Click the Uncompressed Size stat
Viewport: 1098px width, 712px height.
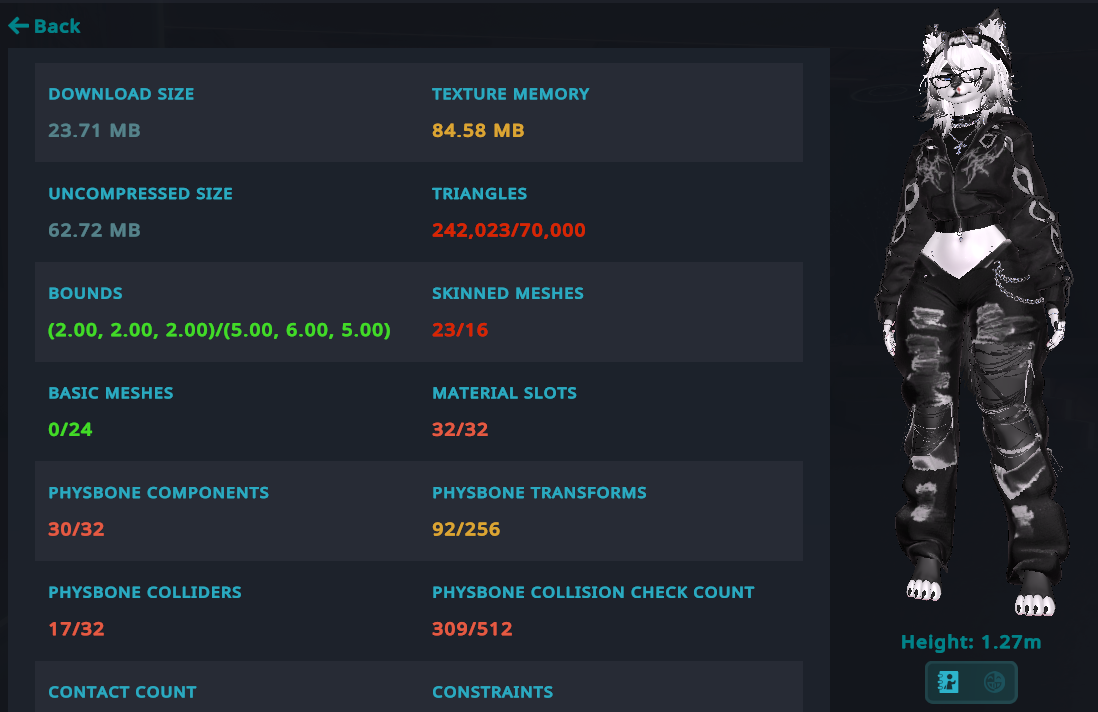click(x=140, y=194)
